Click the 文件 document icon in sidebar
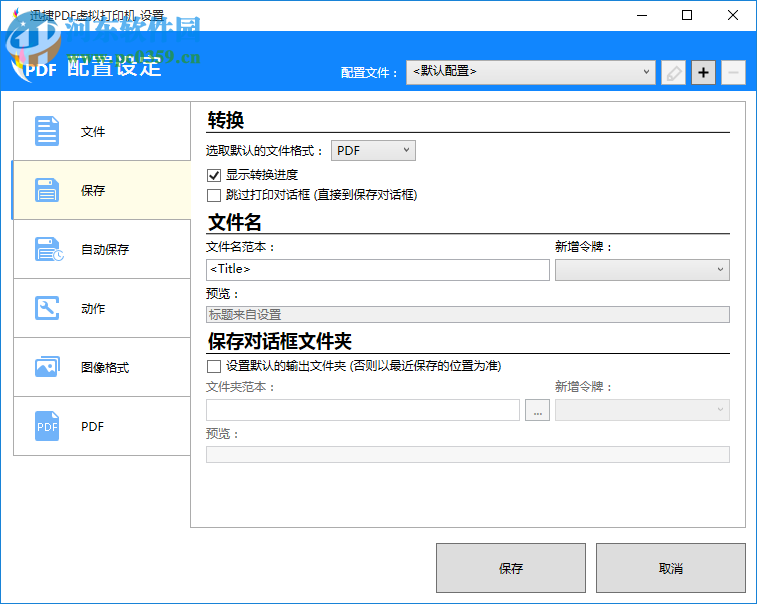 coord(47,131)
